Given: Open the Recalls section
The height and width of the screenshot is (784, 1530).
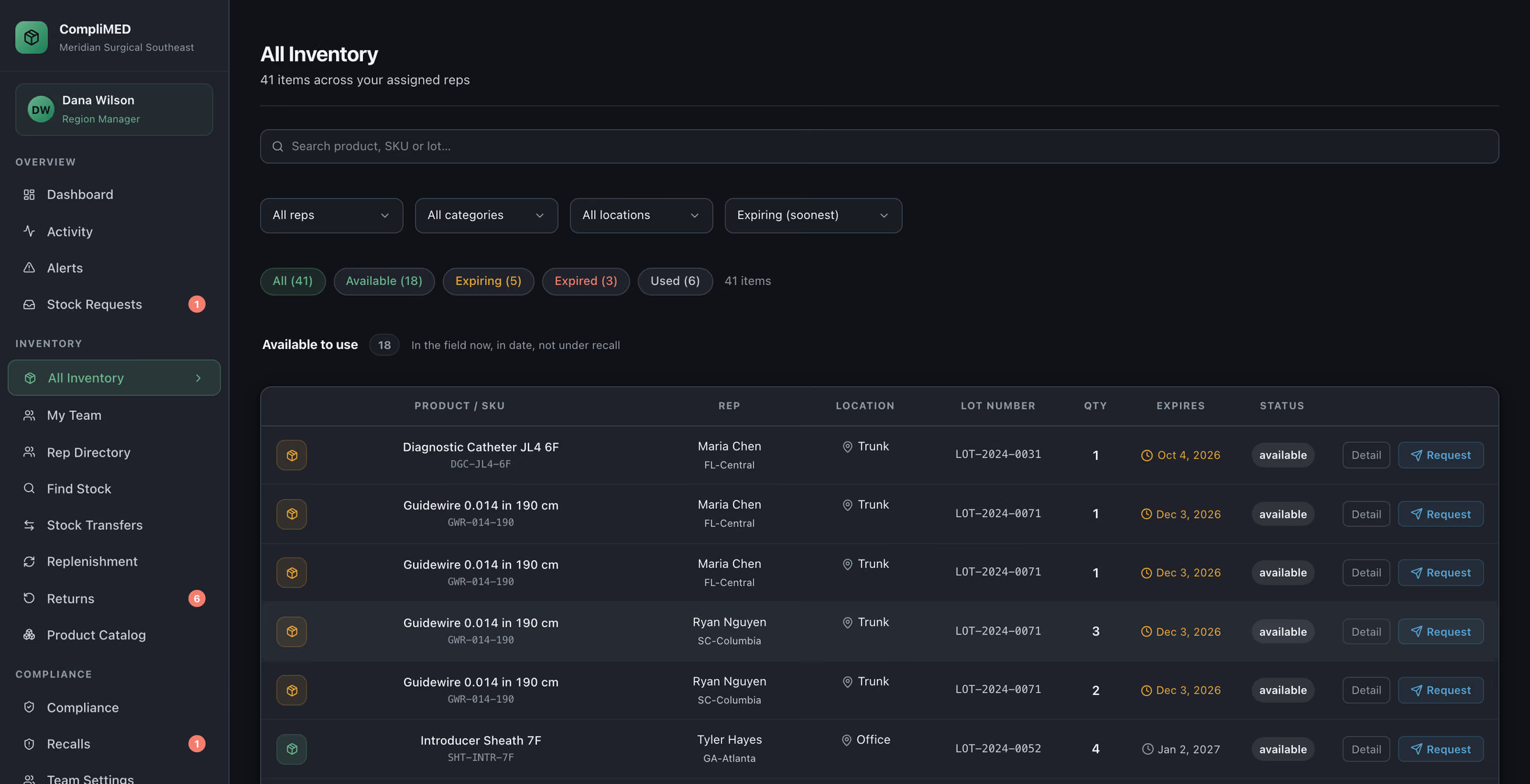Looking at the screenshot, I should coord(114,744).
